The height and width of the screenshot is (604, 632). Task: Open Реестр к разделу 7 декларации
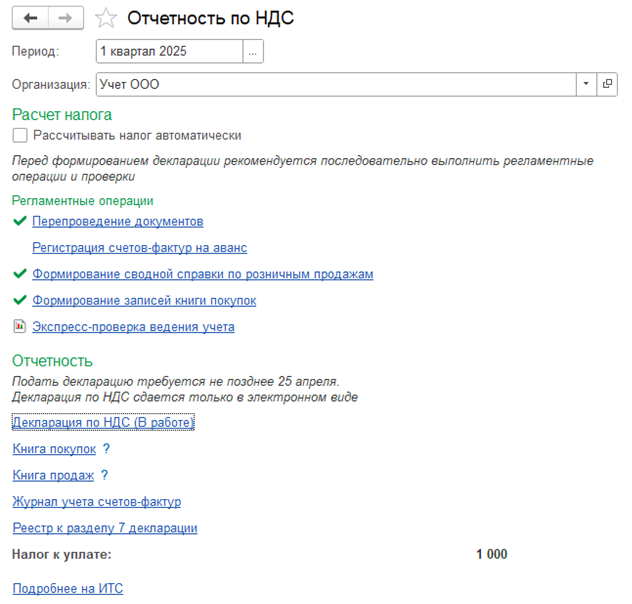pos(105,528)
